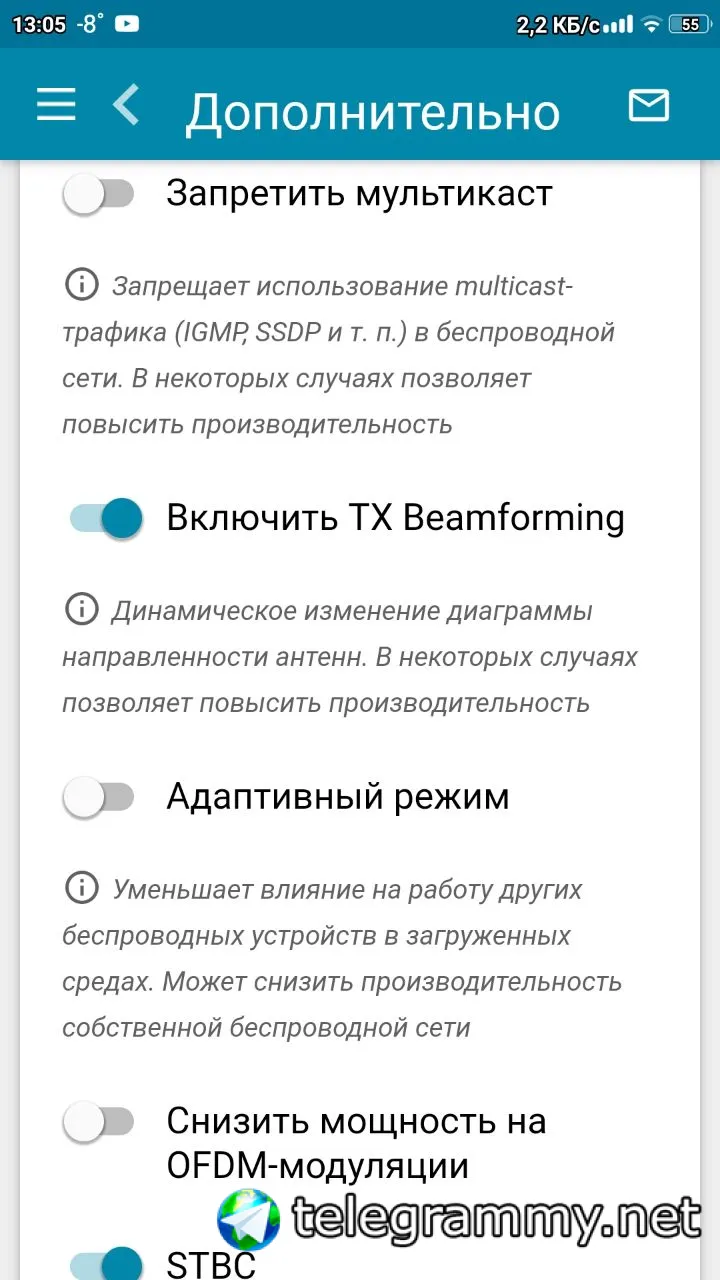
Task: Tap the Запретить мультикаст label
Action: 359,193
